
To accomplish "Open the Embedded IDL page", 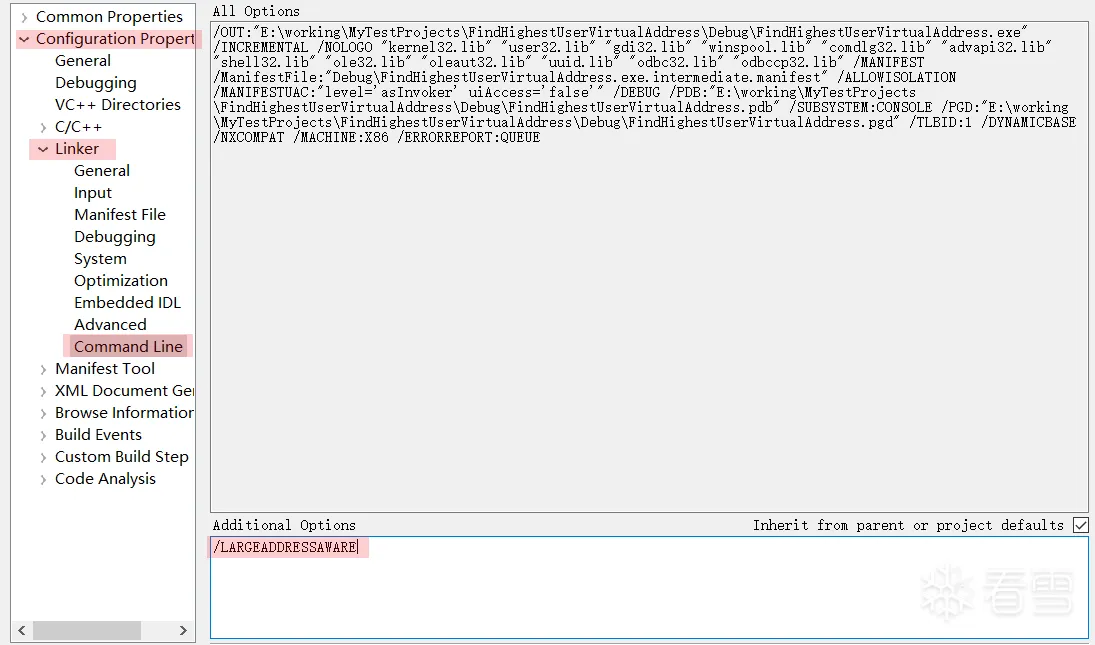I will click(127, 303).
